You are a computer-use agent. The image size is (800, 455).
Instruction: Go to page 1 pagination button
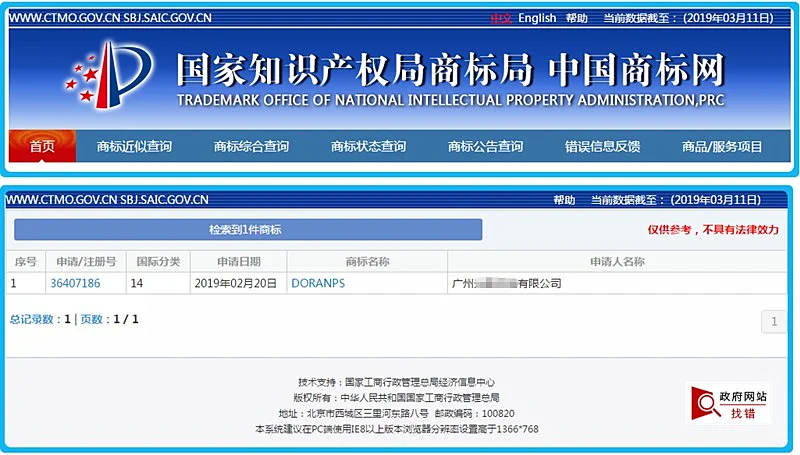click(773, 322)
